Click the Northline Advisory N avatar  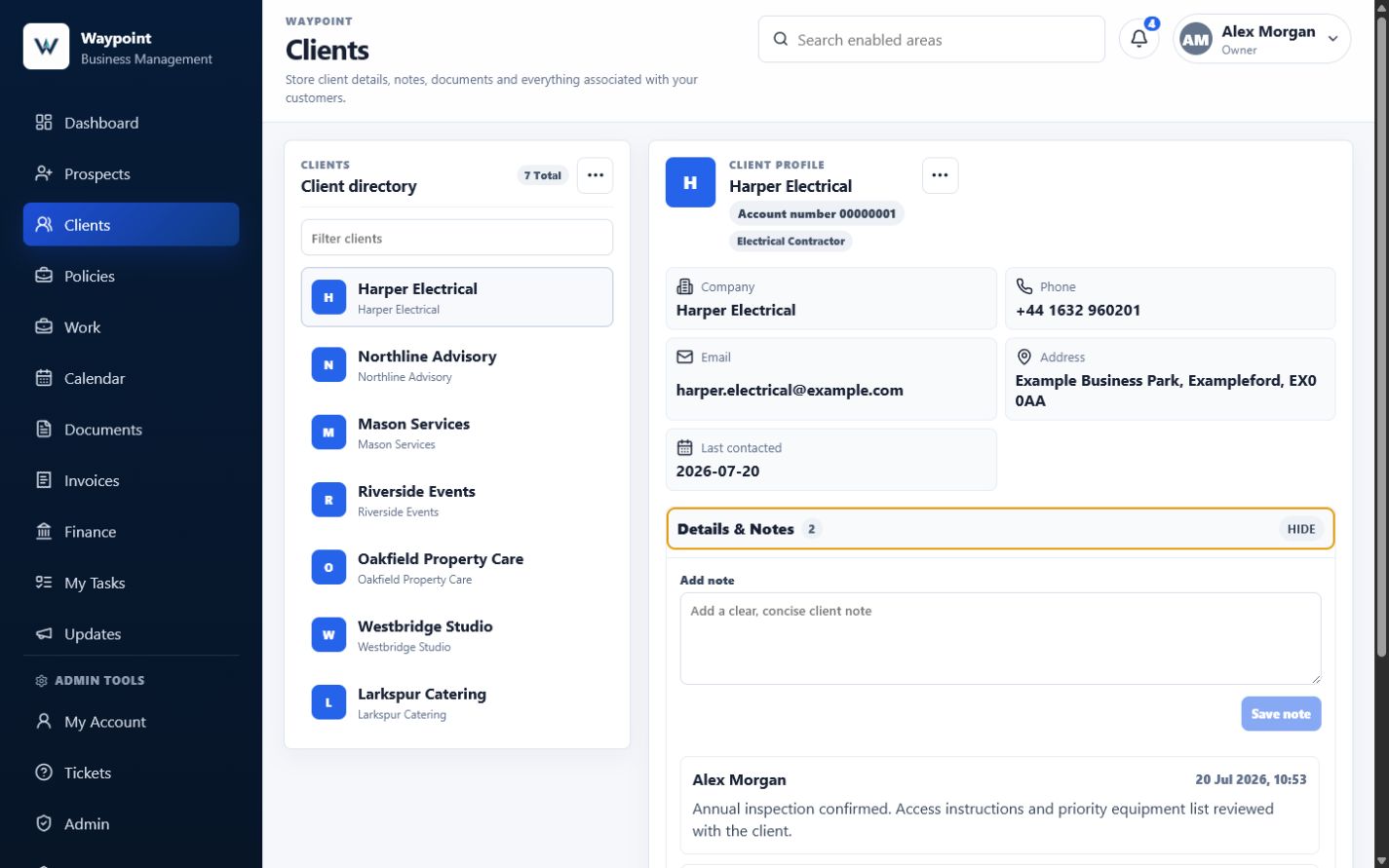pyautogui.click(x=328, y=365)
